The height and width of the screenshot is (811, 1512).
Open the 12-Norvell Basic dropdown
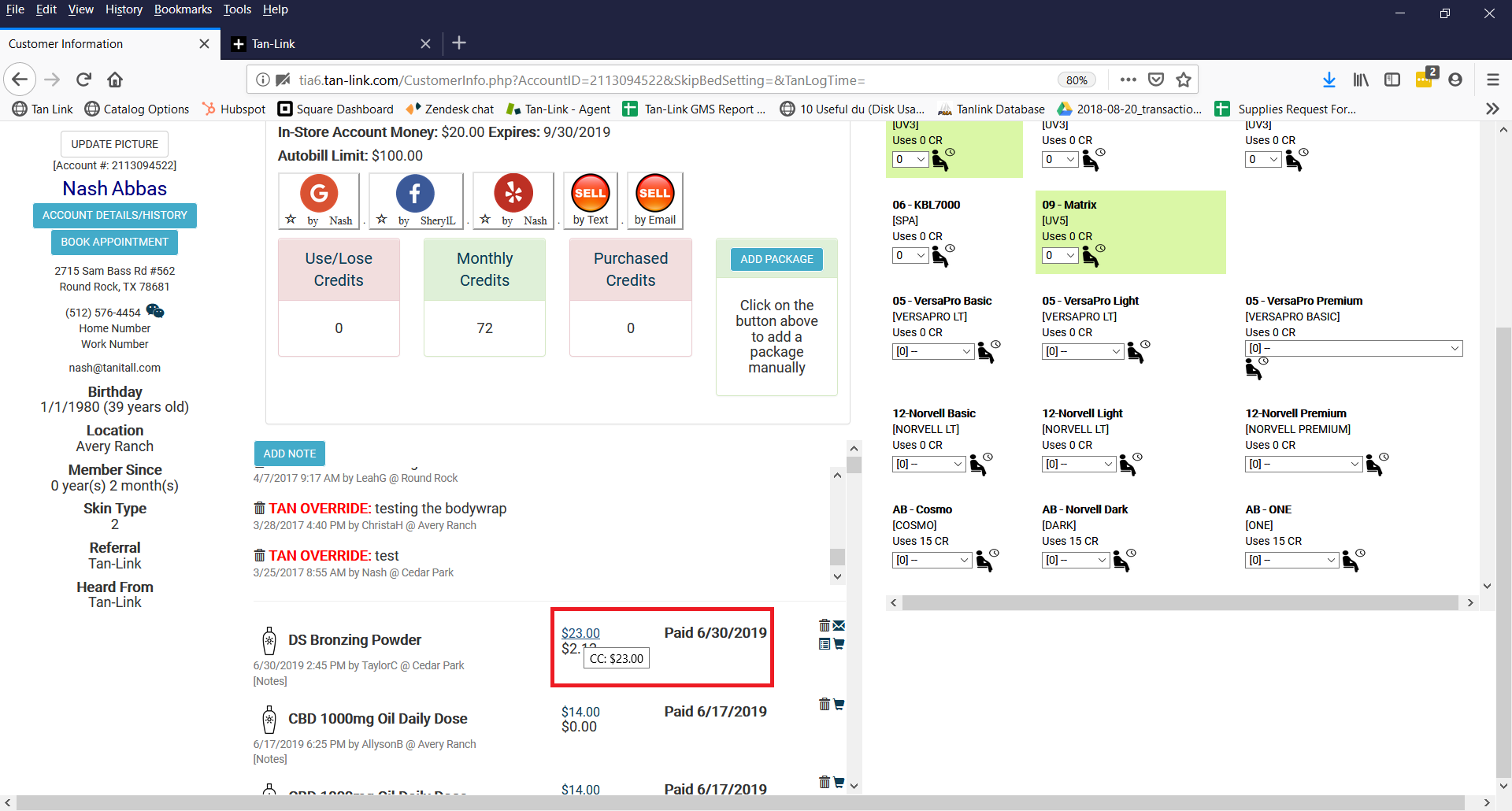(929, 464)
